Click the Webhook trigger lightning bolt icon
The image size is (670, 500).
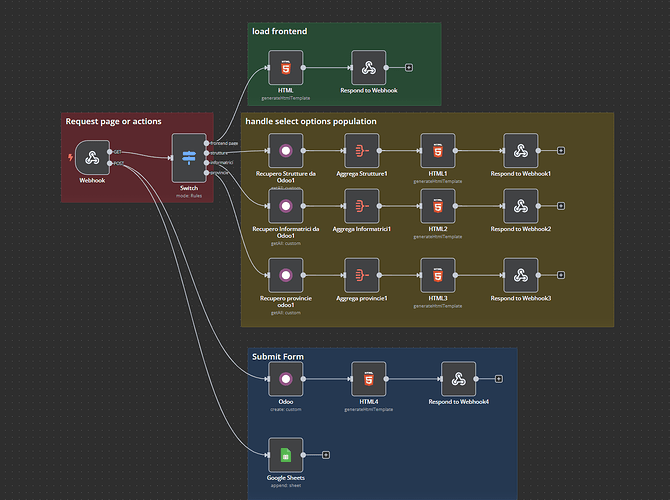pyautogui.click(x=71, y=157)
